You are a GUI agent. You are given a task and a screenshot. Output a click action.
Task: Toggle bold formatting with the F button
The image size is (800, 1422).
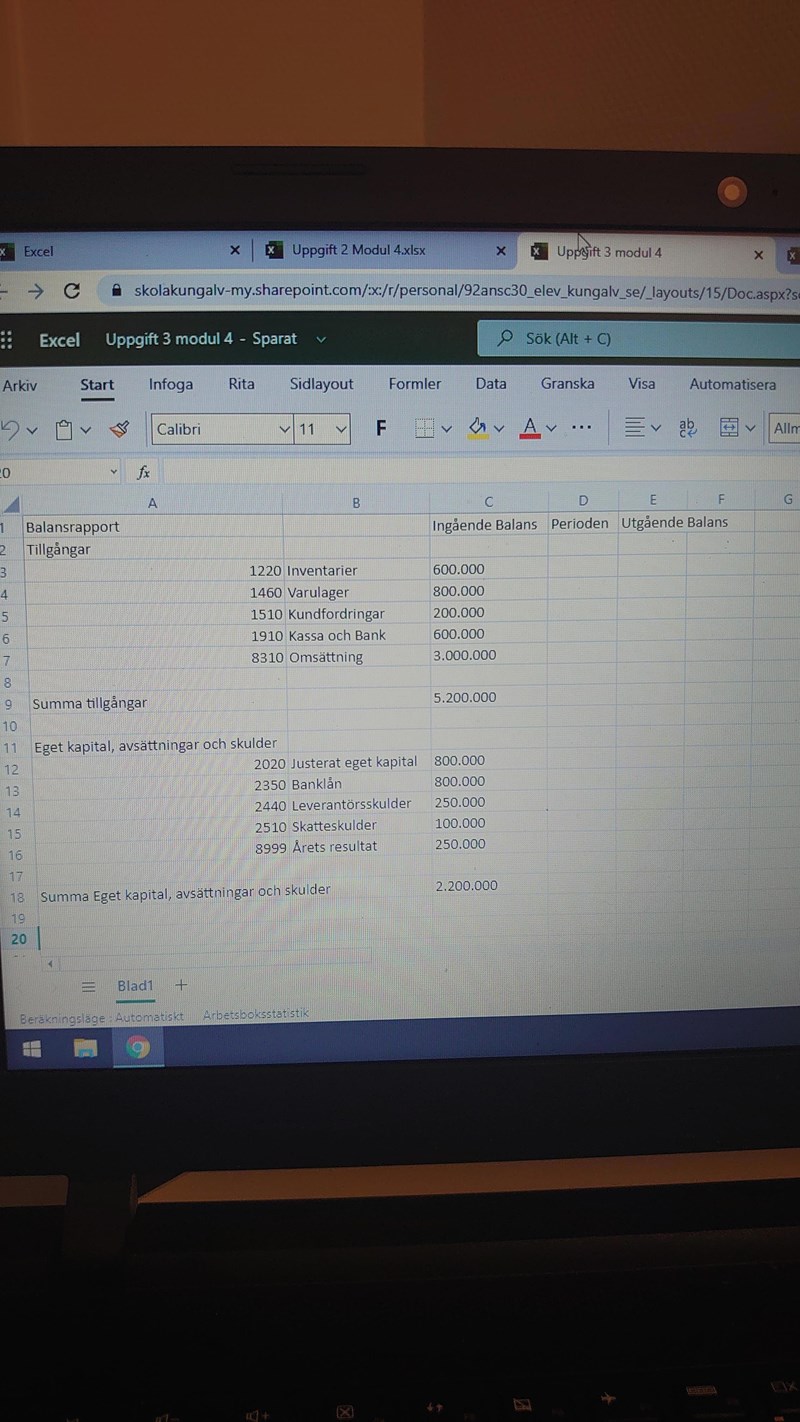[x=380, y=428]
